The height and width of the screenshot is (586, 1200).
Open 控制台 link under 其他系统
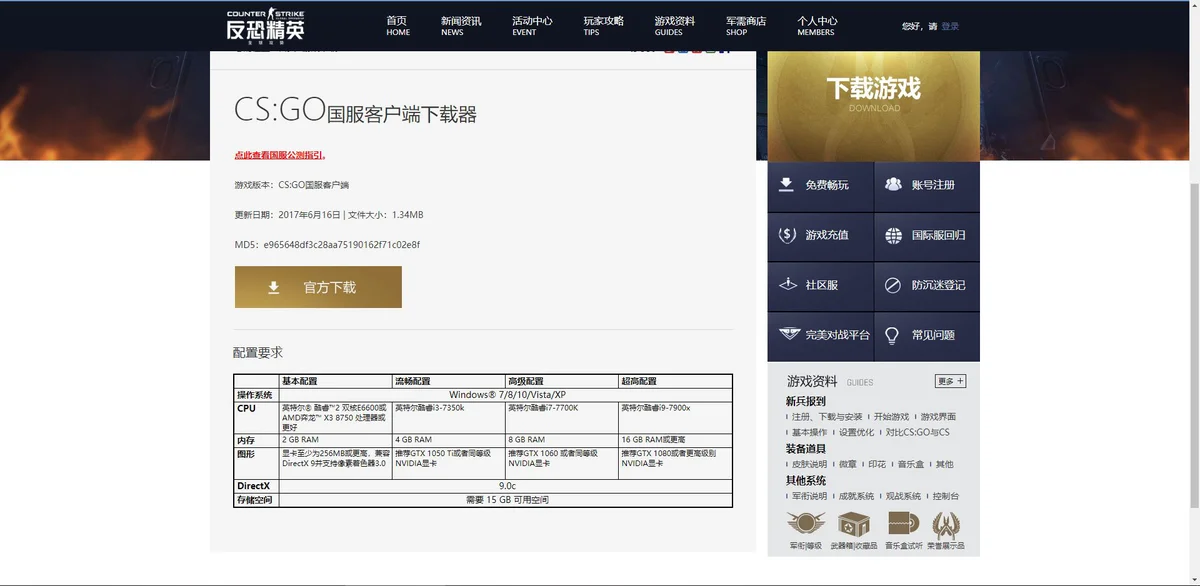946,496
